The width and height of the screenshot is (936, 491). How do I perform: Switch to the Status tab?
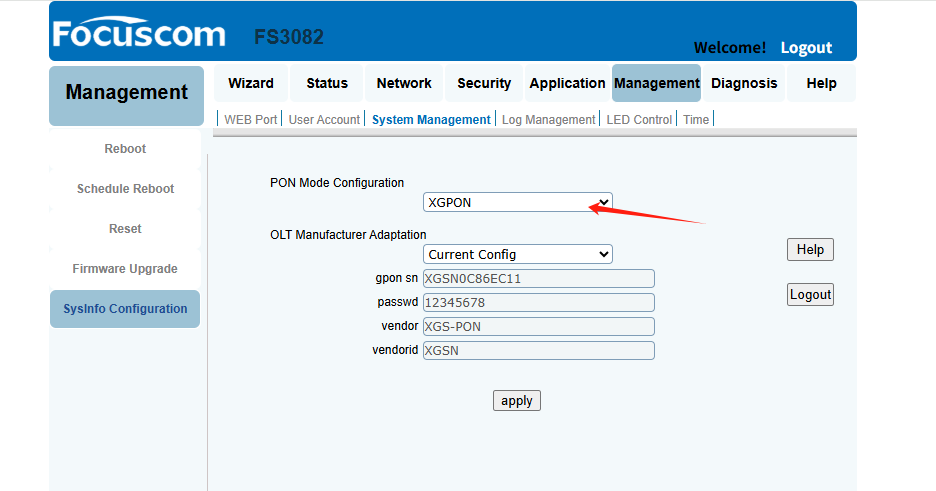pyautogui.click(x=327, y=83)
